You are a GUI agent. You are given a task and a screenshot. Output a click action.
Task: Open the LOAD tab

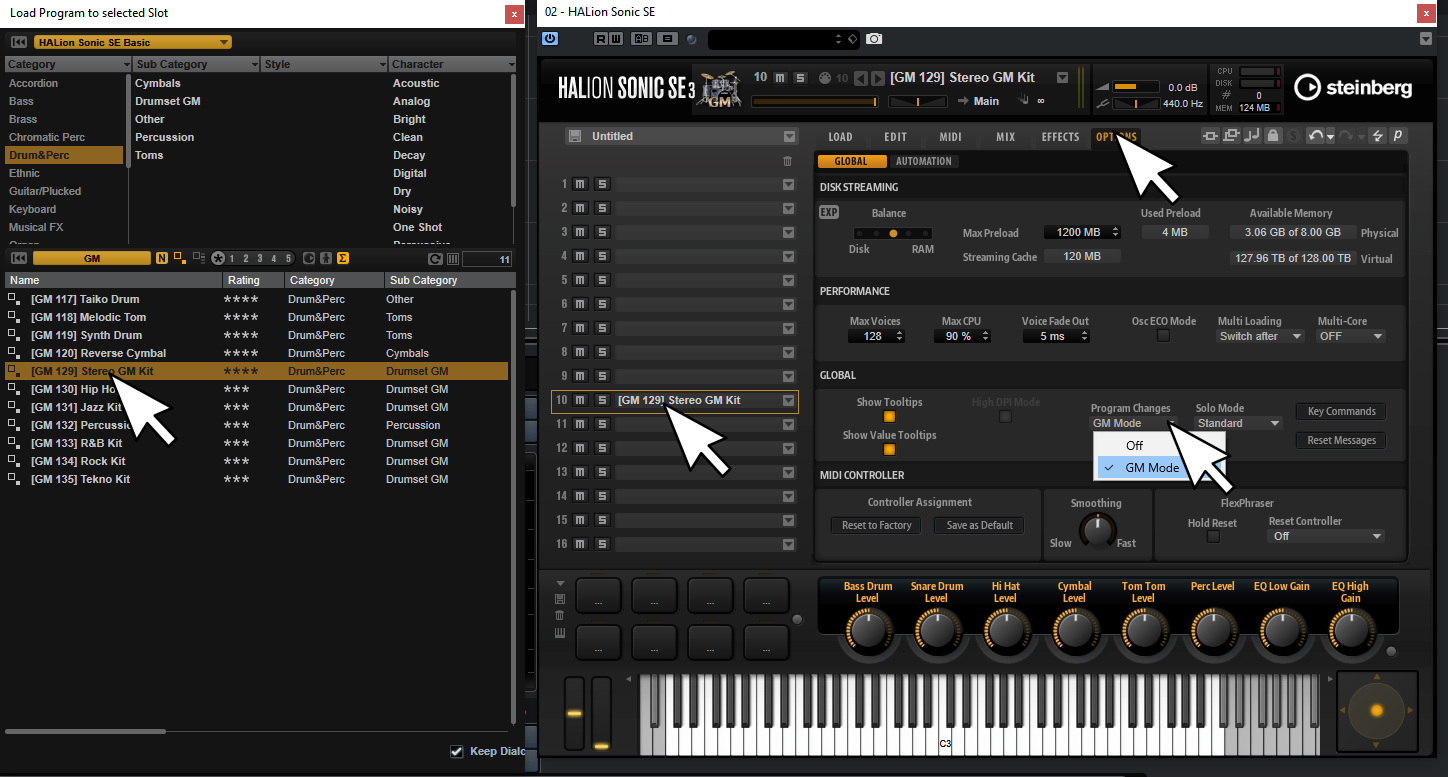point(840,137)
